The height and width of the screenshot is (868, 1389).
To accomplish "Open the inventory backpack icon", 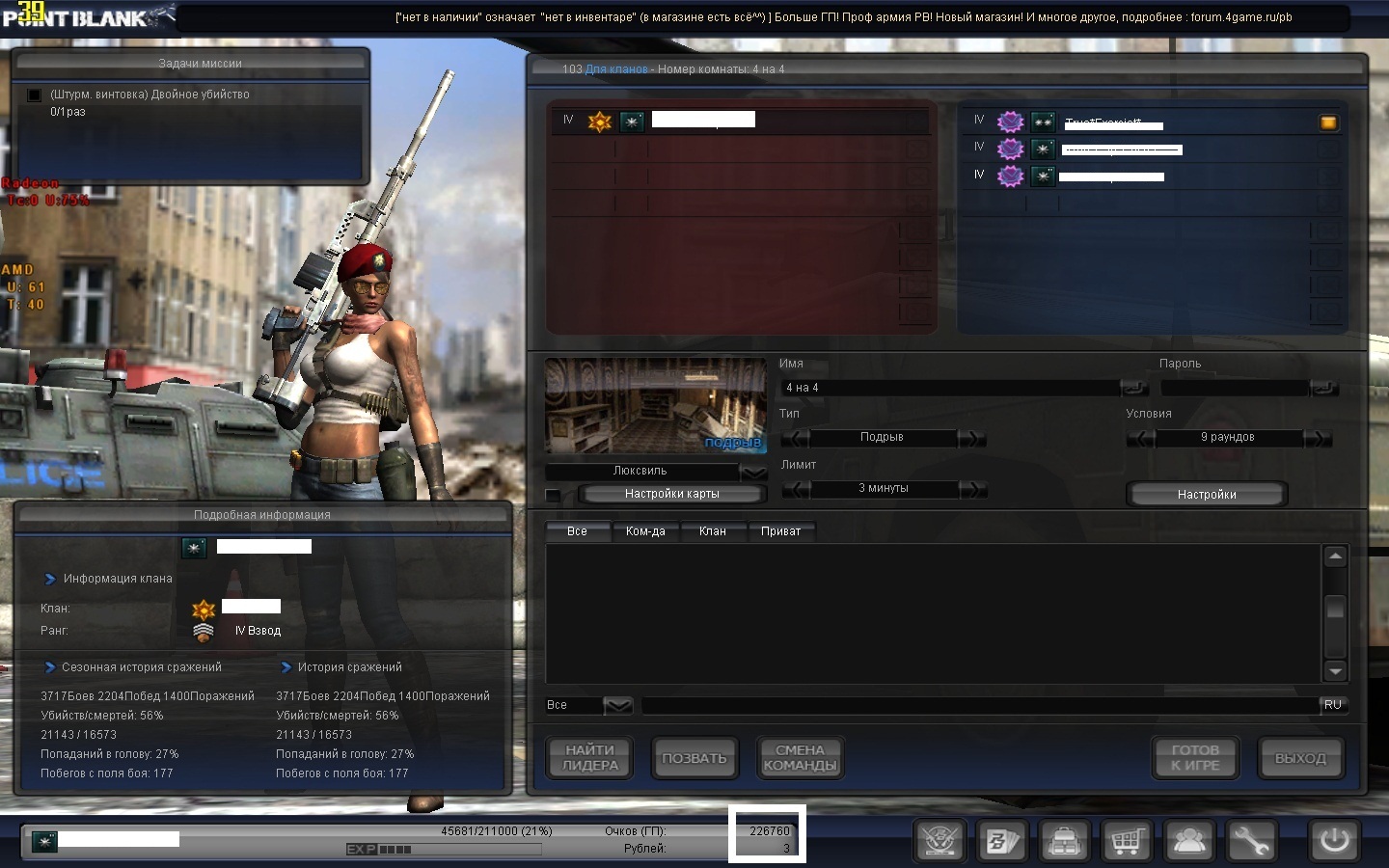I will point(1064,841).
